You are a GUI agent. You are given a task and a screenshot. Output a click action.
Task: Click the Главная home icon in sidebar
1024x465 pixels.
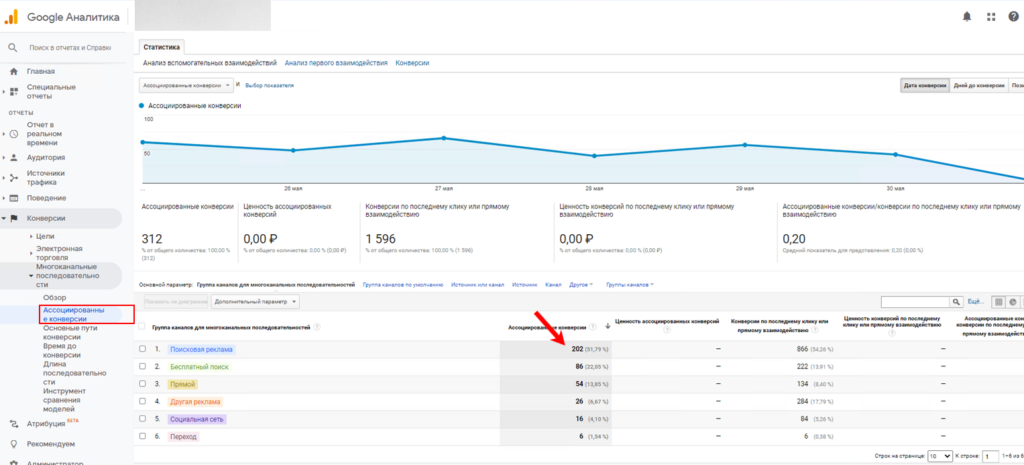(13, 71)
